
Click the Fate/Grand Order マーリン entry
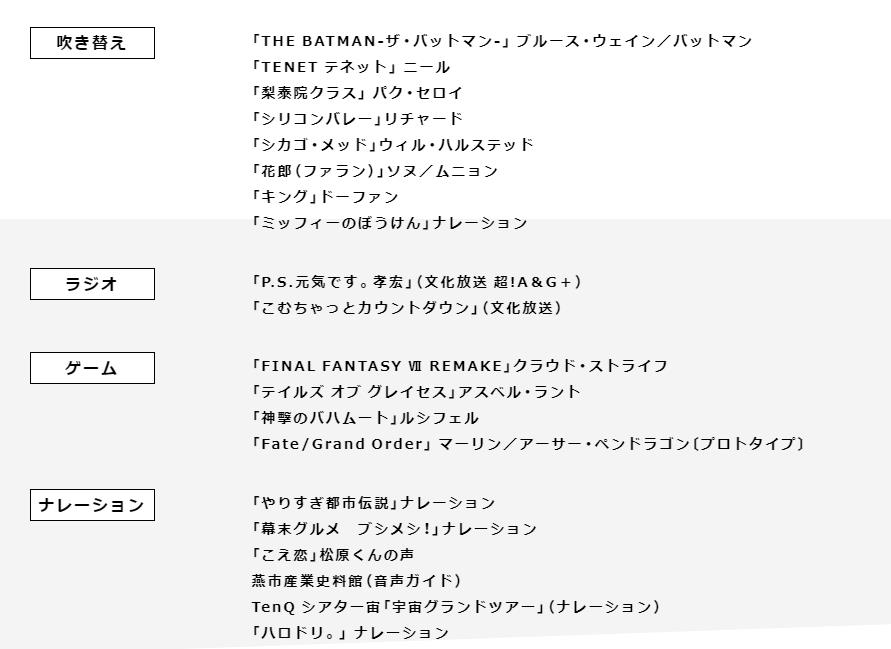527,444
